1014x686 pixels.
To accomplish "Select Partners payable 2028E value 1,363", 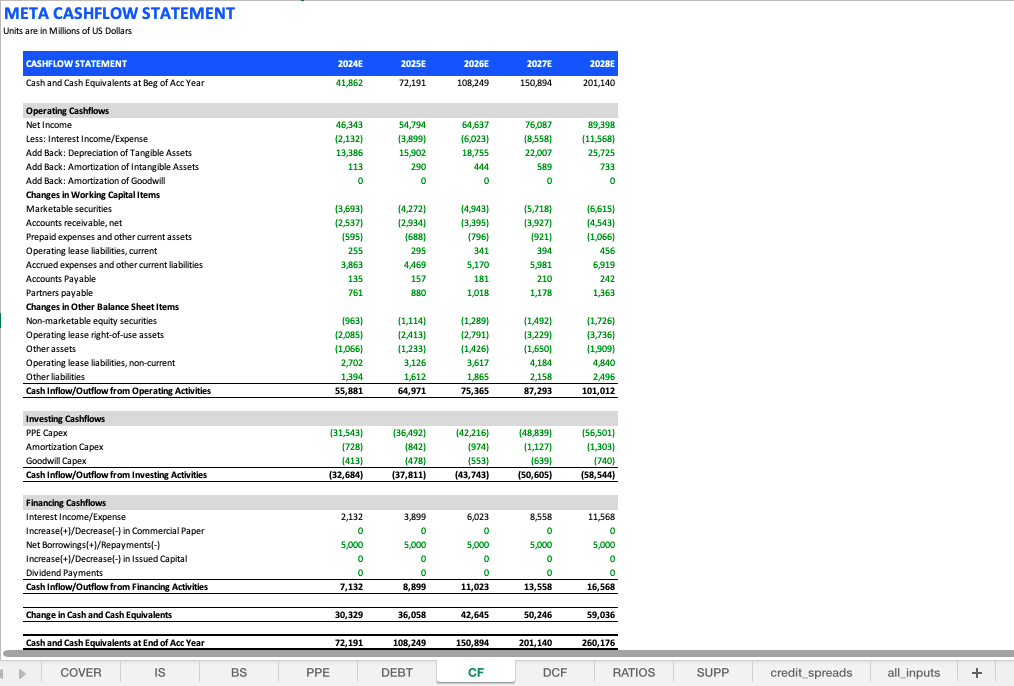I will pos(604,293).
